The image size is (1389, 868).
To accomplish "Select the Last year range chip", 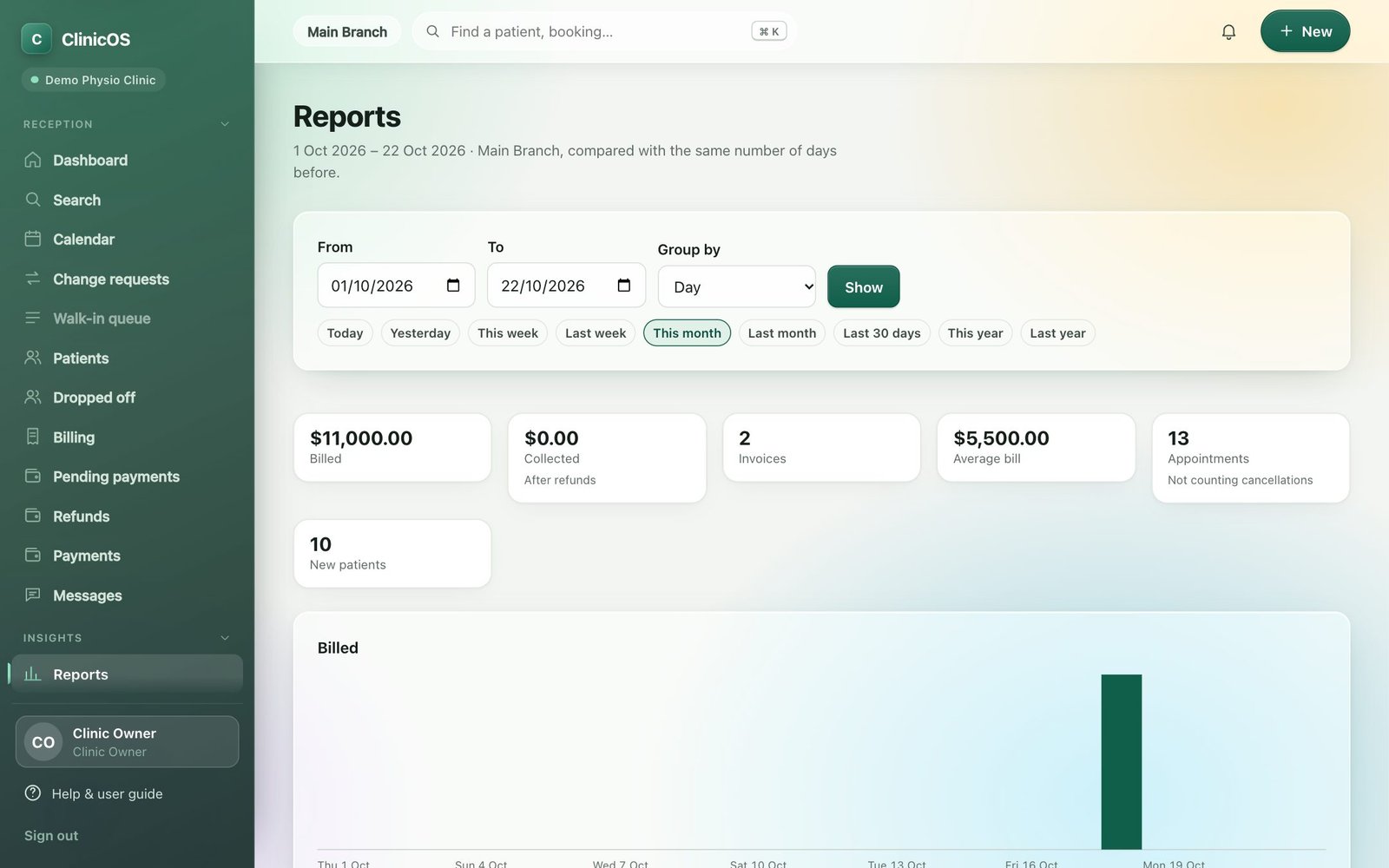I will pos(1057,333).
